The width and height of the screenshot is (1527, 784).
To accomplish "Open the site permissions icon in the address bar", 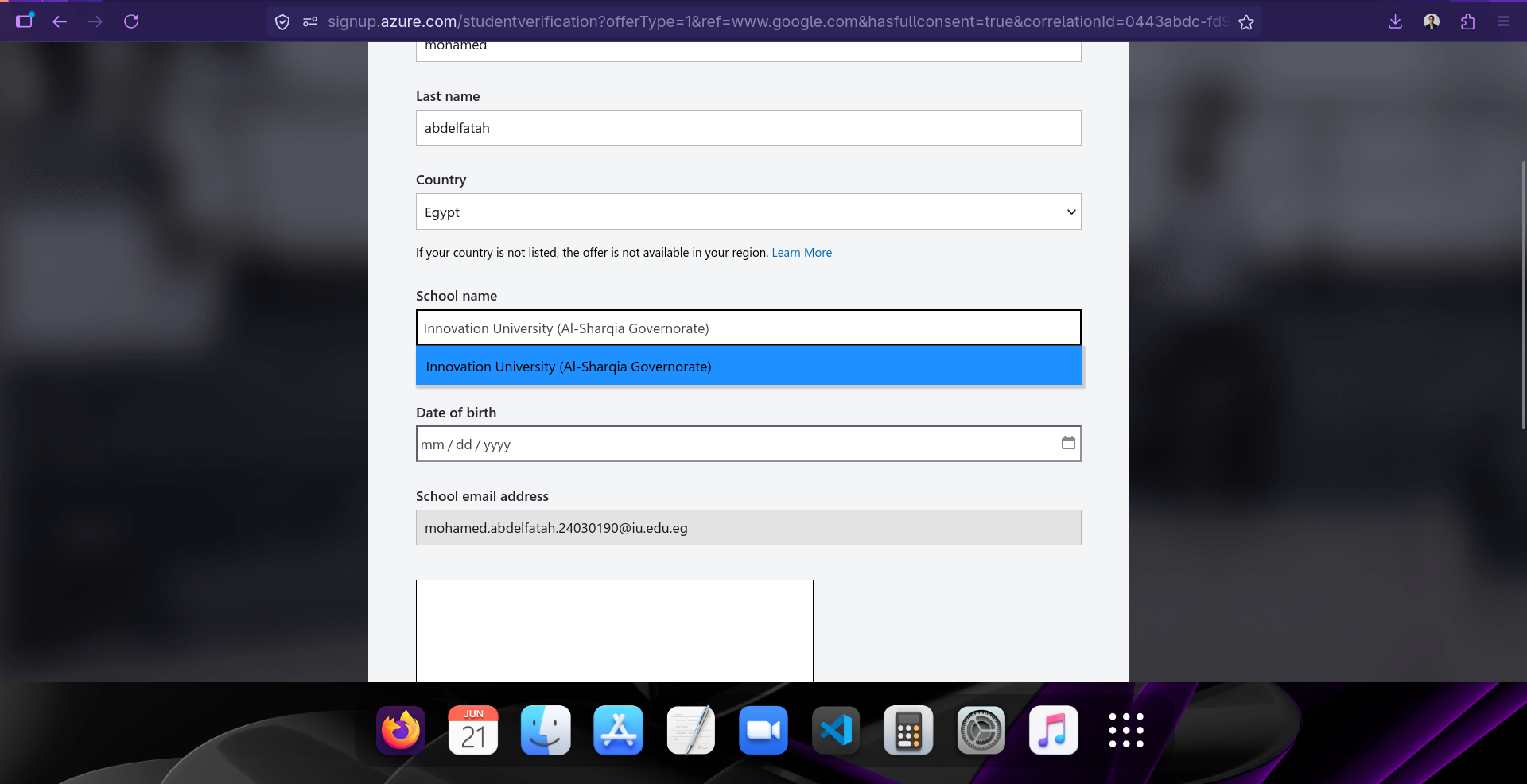I will tap(310, 22).
